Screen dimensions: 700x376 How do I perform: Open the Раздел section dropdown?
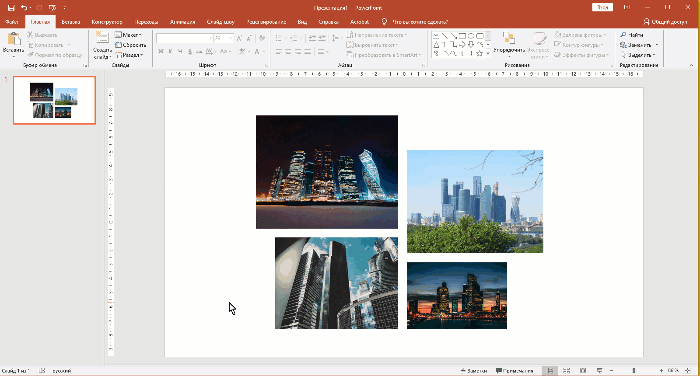click(129, 55)
